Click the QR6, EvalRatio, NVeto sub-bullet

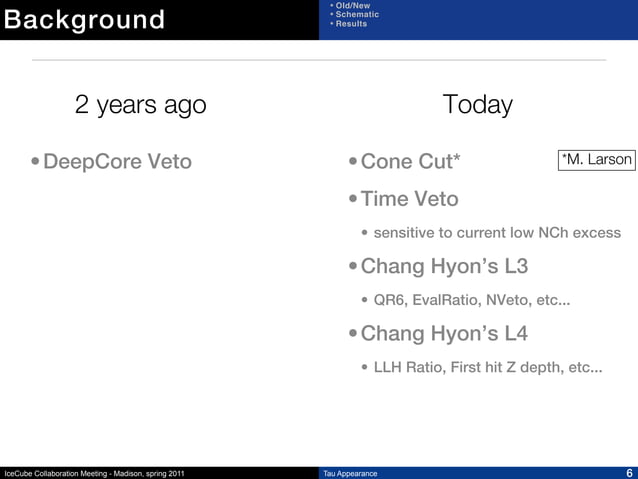(472, 300)
